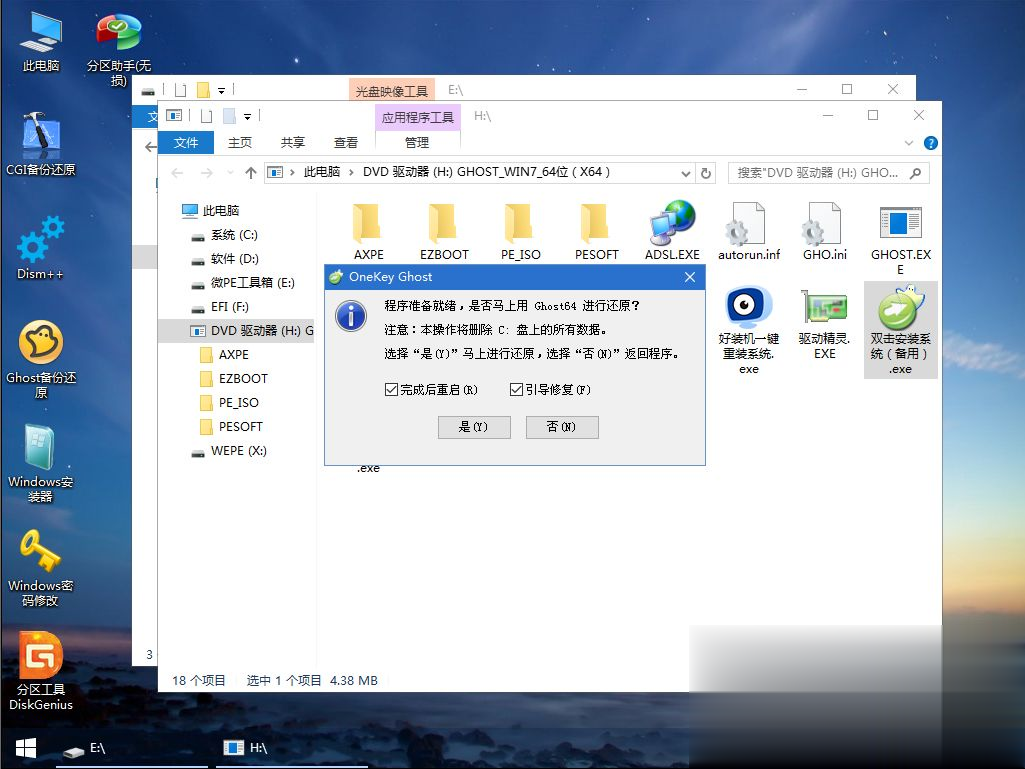The height and width of the screenshot is (769, 1025).
Task: Open address bar history dropdown
Action: coord(685,173)
